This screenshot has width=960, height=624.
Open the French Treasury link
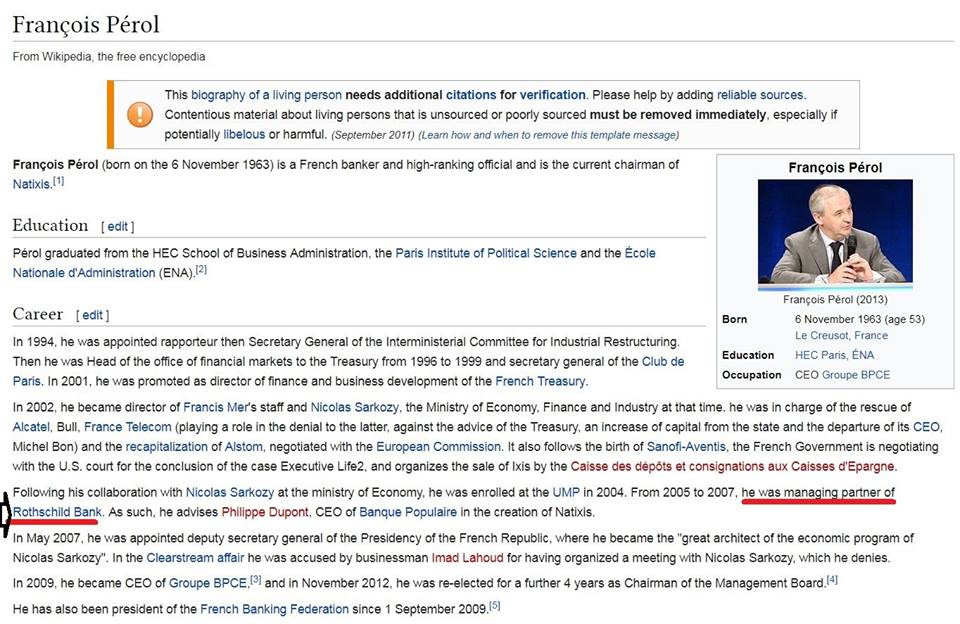coord(540,381)
